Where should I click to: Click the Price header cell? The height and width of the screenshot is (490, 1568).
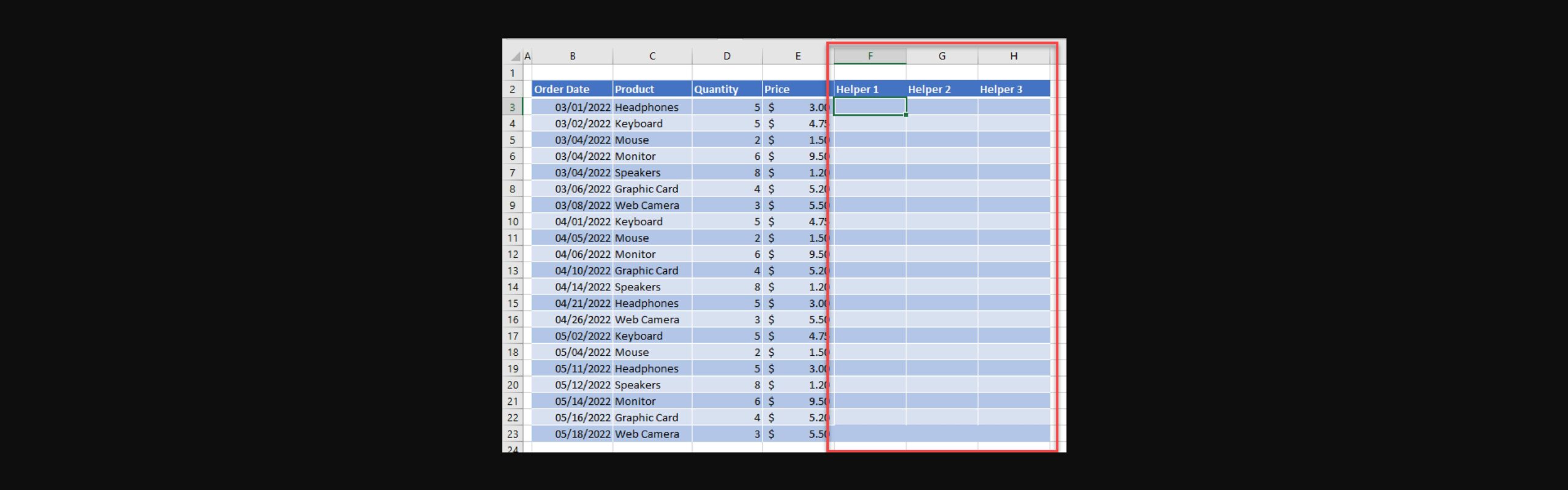coord(797,89)
